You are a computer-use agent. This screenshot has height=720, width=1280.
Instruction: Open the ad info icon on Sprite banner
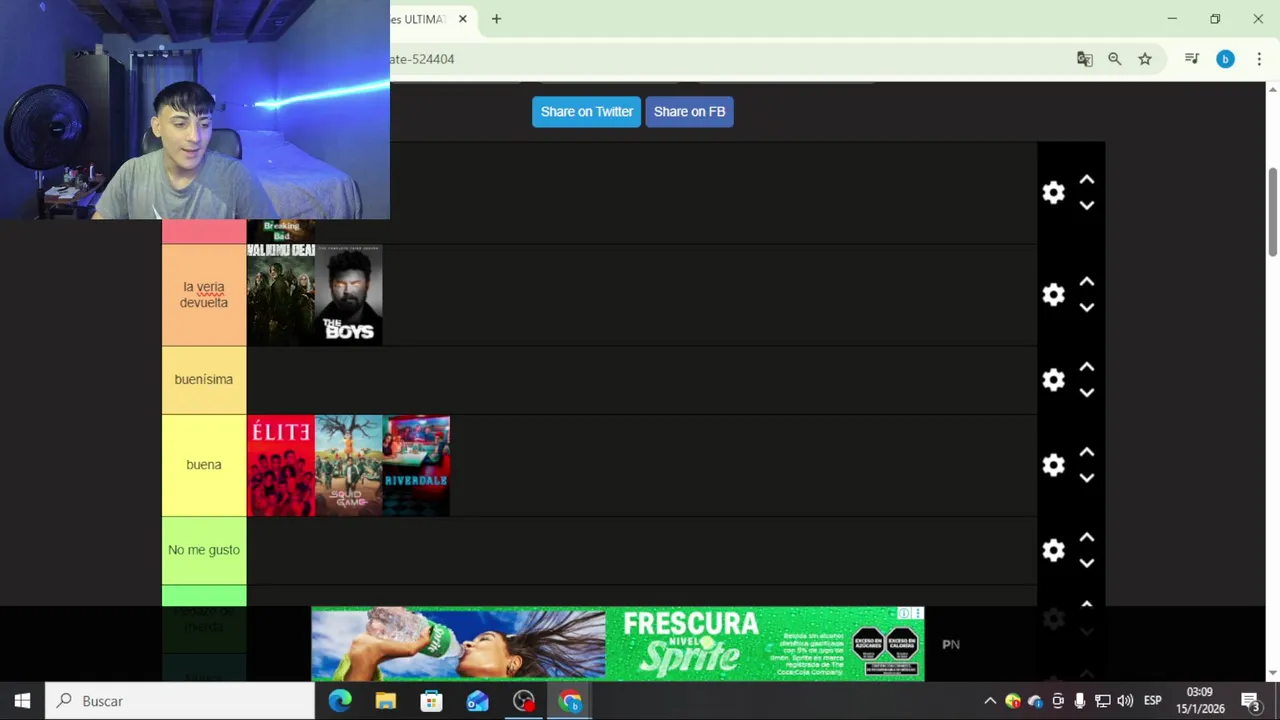(x=904, y=613)
